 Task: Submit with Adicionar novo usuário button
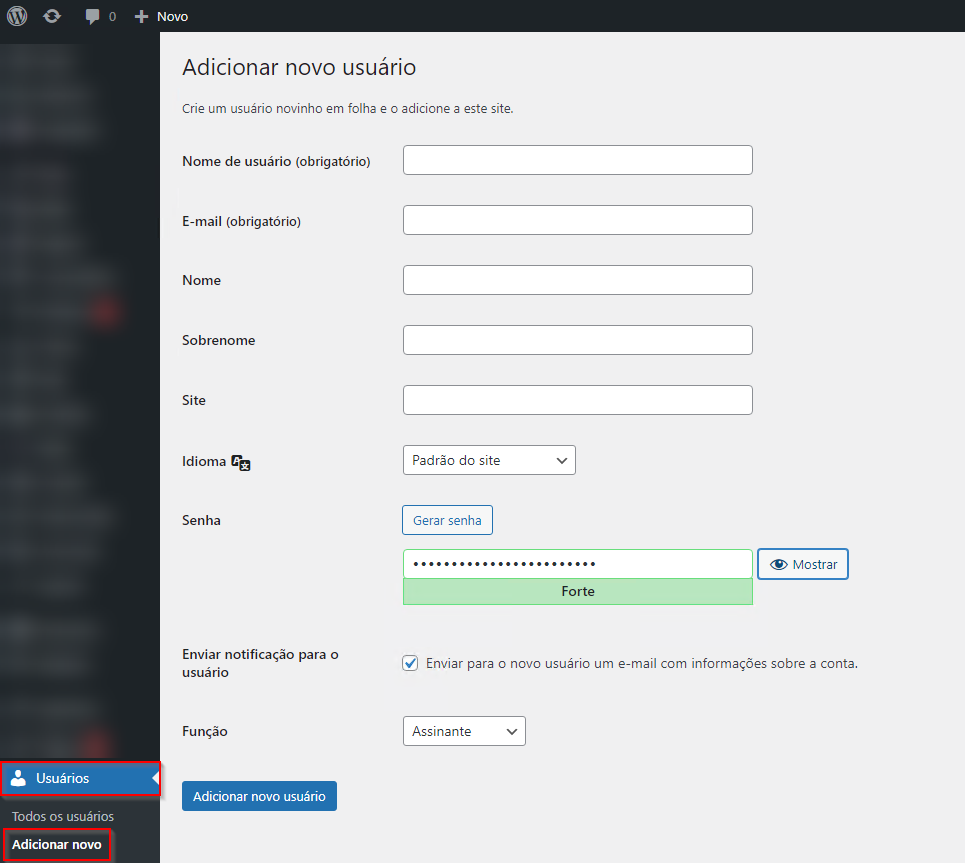click(259, 796)
